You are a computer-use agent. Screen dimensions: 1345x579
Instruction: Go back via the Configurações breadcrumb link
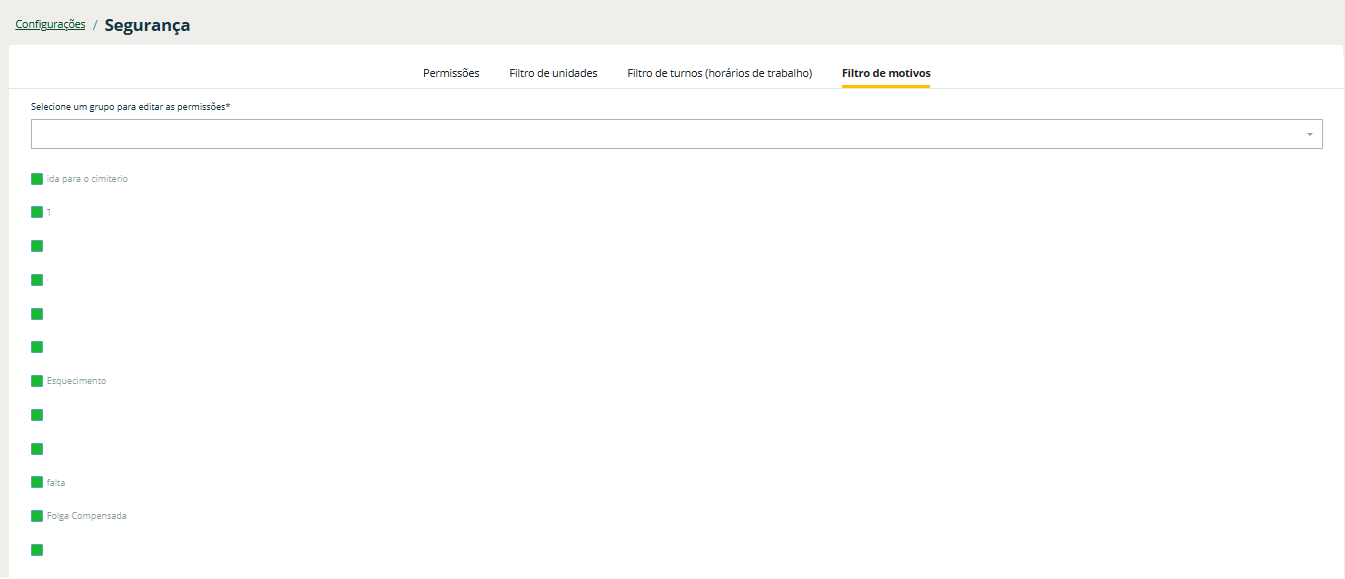[x=50, y=25]
